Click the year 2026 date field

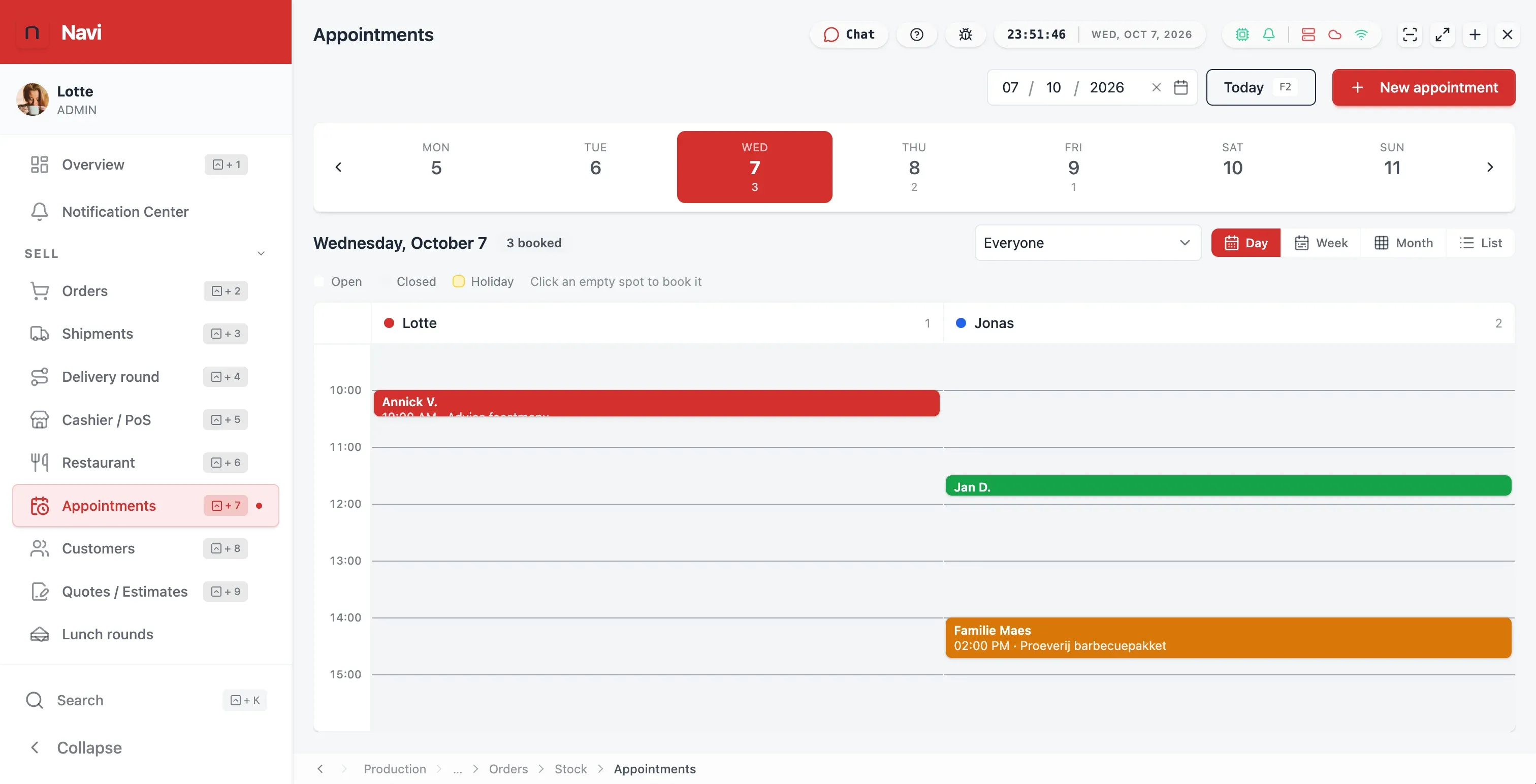tap(1107, 88)
